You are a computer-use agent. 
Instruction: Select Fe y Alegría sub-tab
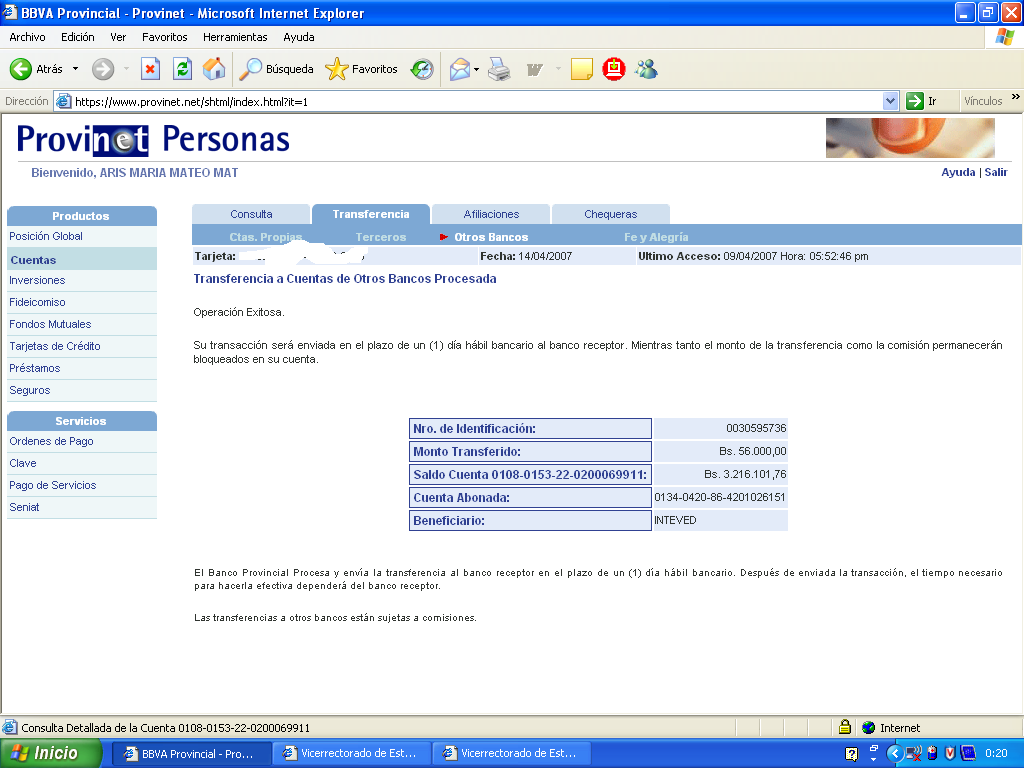point(656,237)
